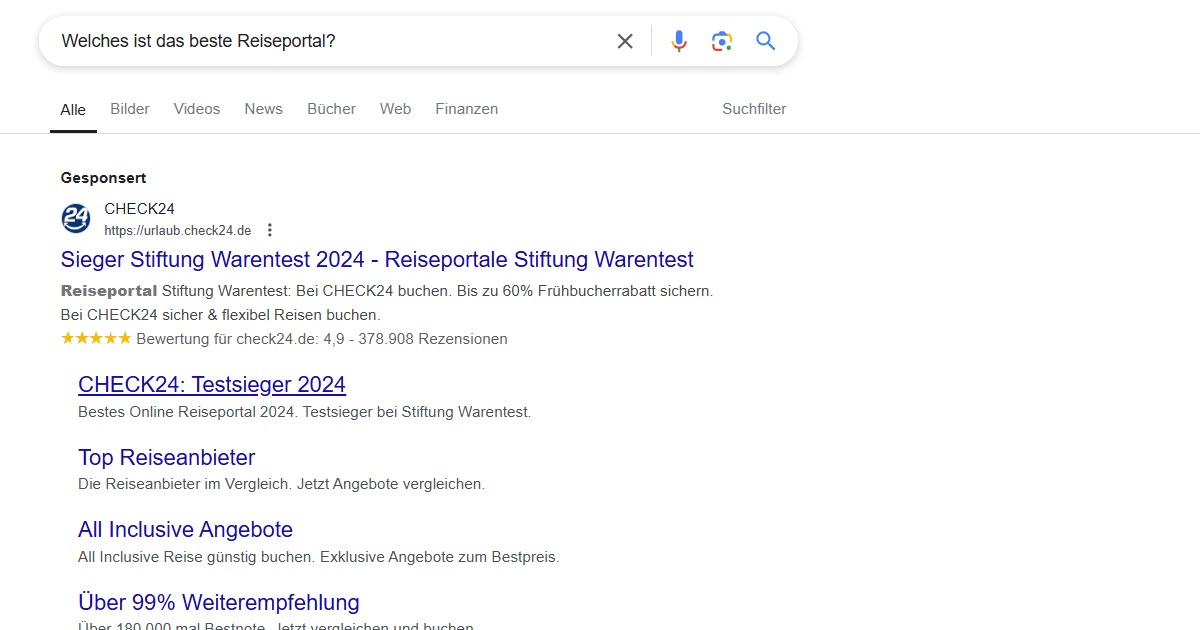Click the CHECK24 logo favicon

pyautogui.click(x=76, y=218)
